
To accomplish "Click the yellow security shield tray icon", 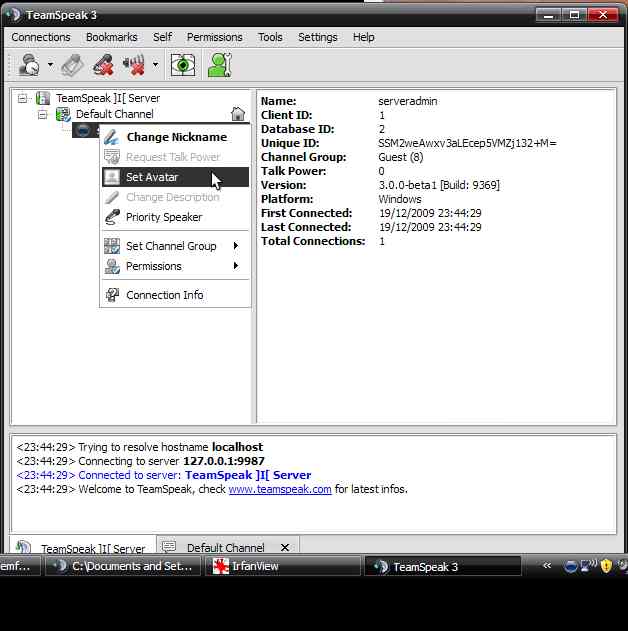I will tap(606, 566).
